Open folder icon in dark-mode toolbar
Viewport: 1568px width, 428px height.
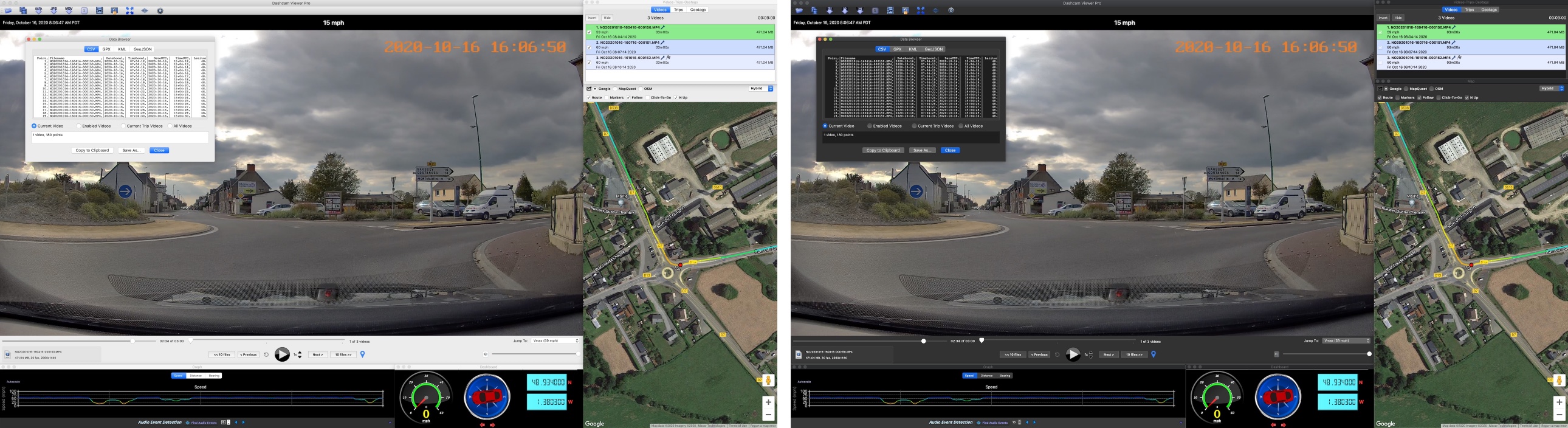click(x=799, y=11)
